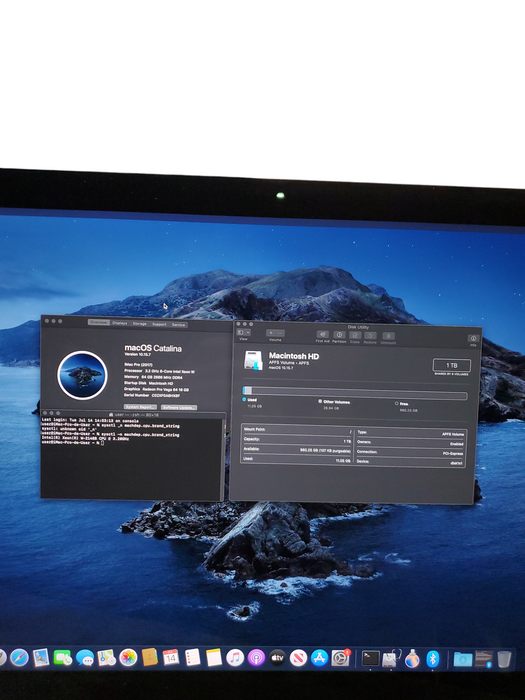Open Music from the Dock
Image resolution: width=525 pixels, height=700 pixels.
coord(235,658)
